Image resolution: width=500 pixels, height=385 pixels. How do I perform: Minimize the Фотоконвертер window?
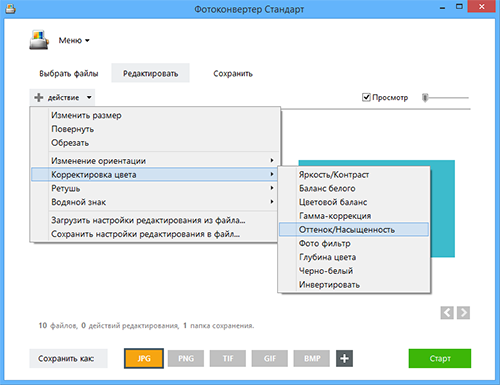pyautogui.click(x=443, y=8)
